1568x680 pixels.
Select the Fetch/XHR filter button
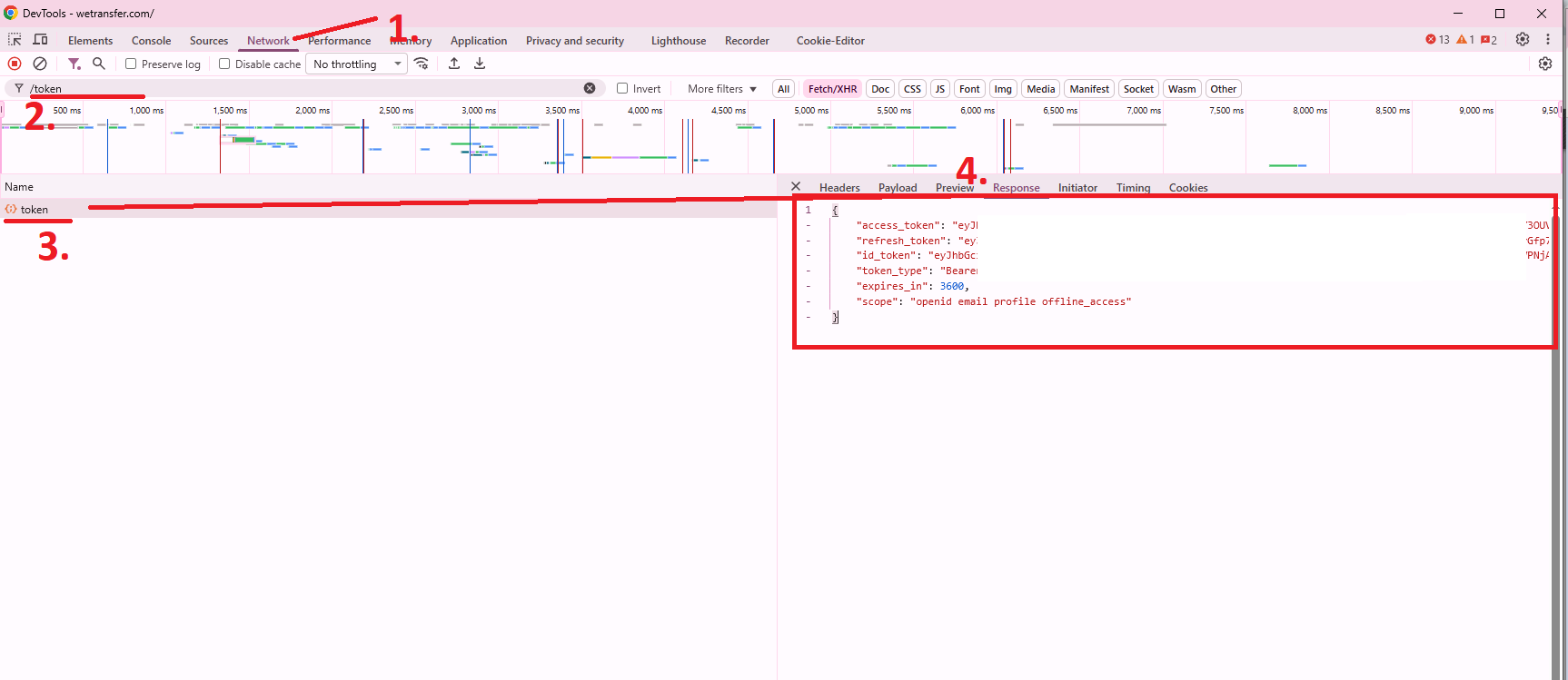pyautogui.click(x=832, y=89)
